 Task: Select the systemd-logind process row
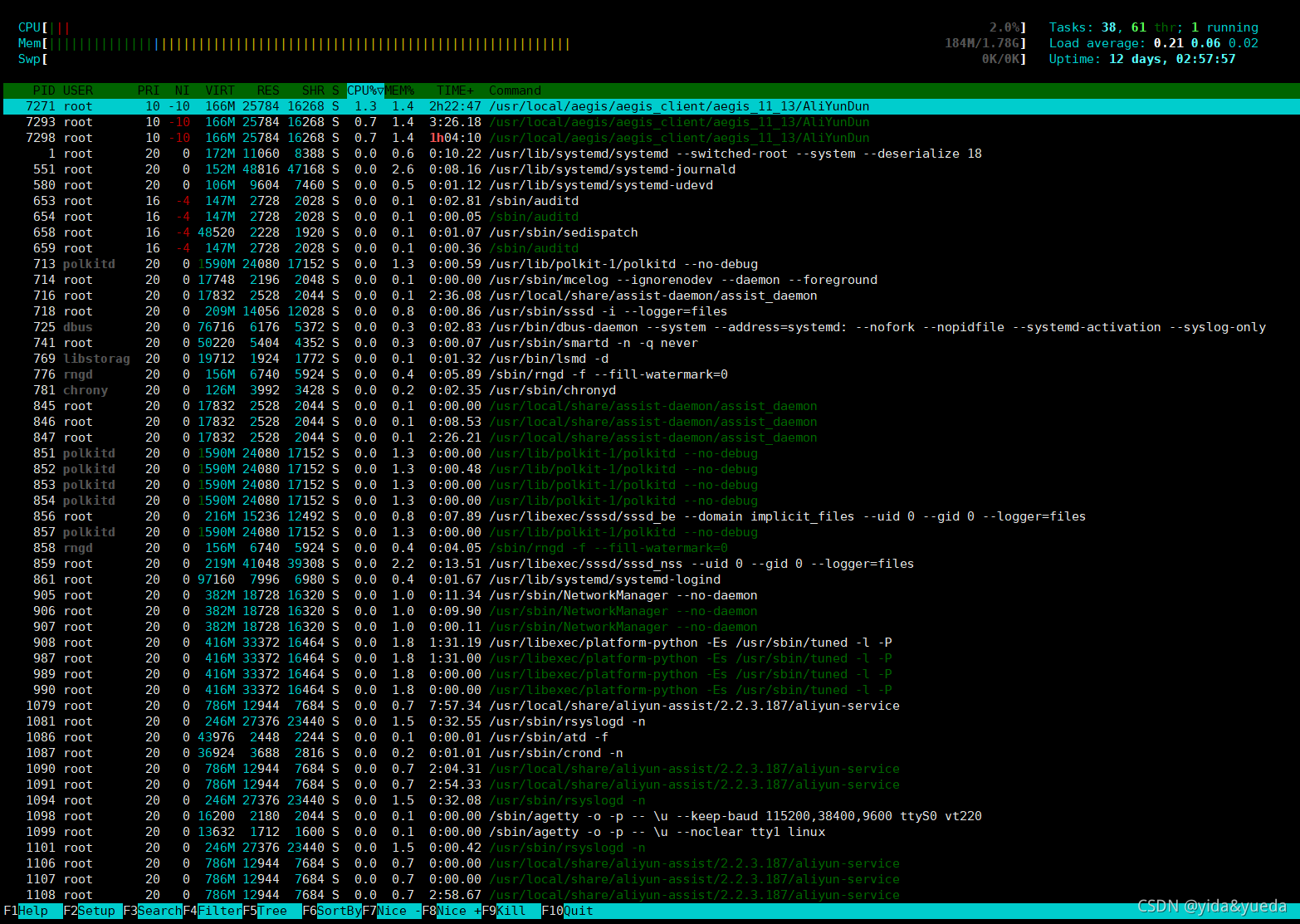(x=650, y=579)
